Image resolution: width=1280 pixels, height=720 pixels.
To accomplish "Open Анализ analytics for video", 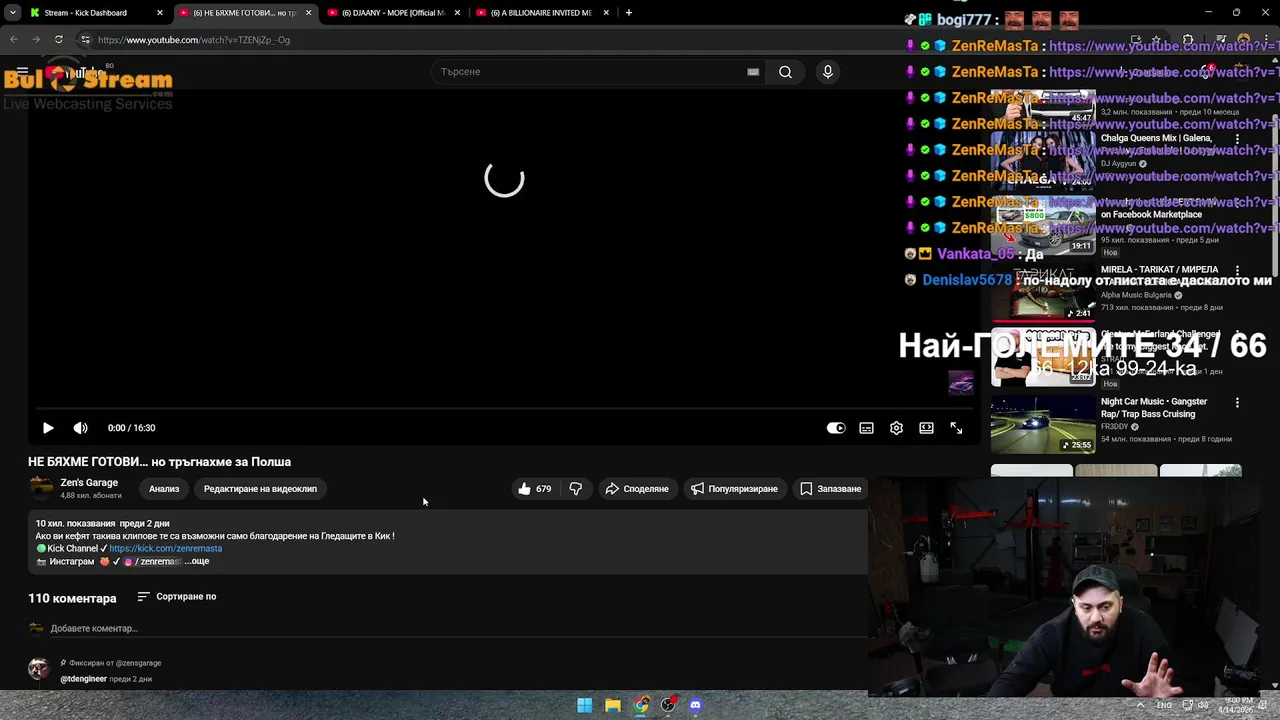I will click(164, 489).
